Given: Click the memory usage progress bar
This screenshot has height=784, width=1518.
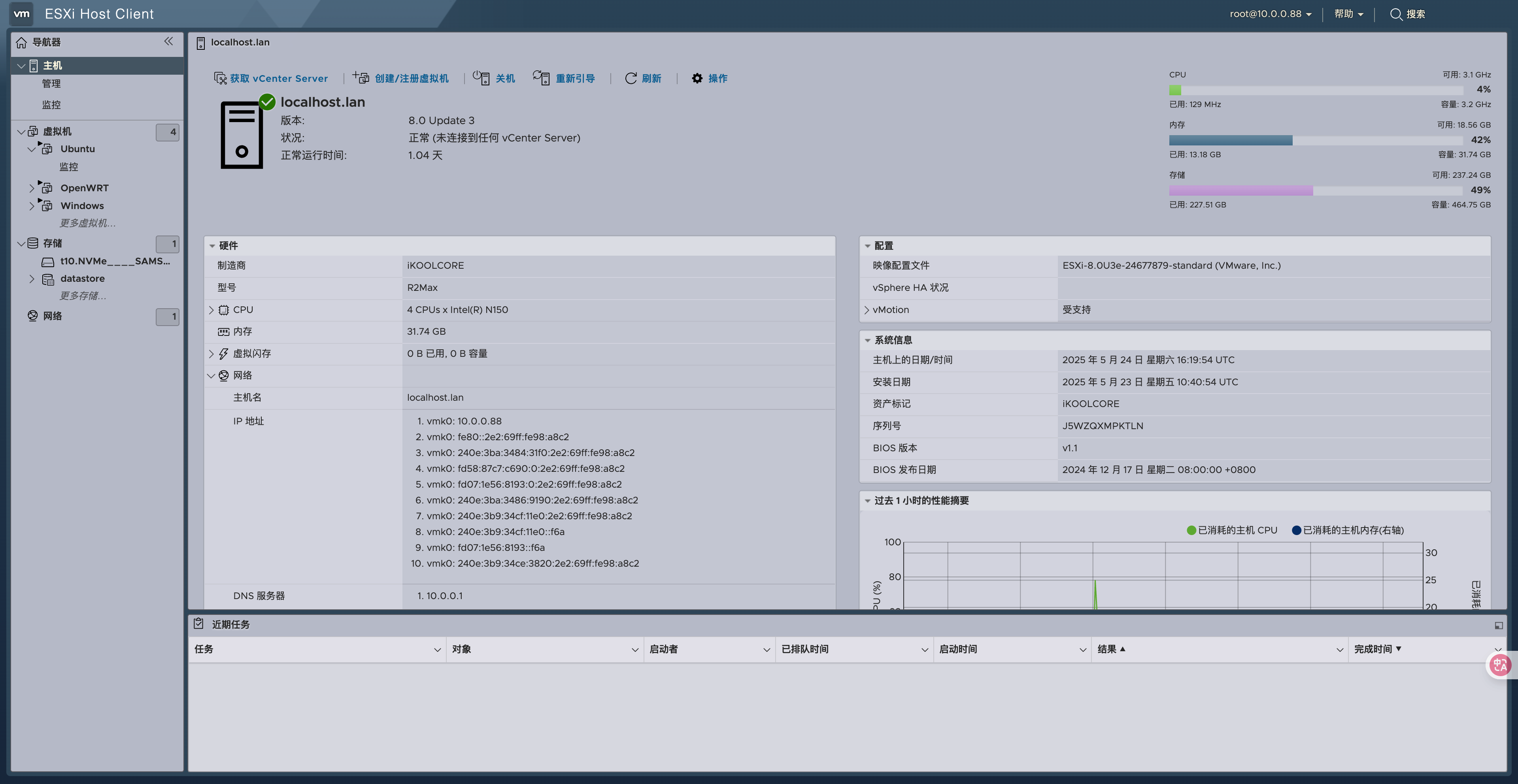Looking at the screenshot, I should pos(1316,140).
